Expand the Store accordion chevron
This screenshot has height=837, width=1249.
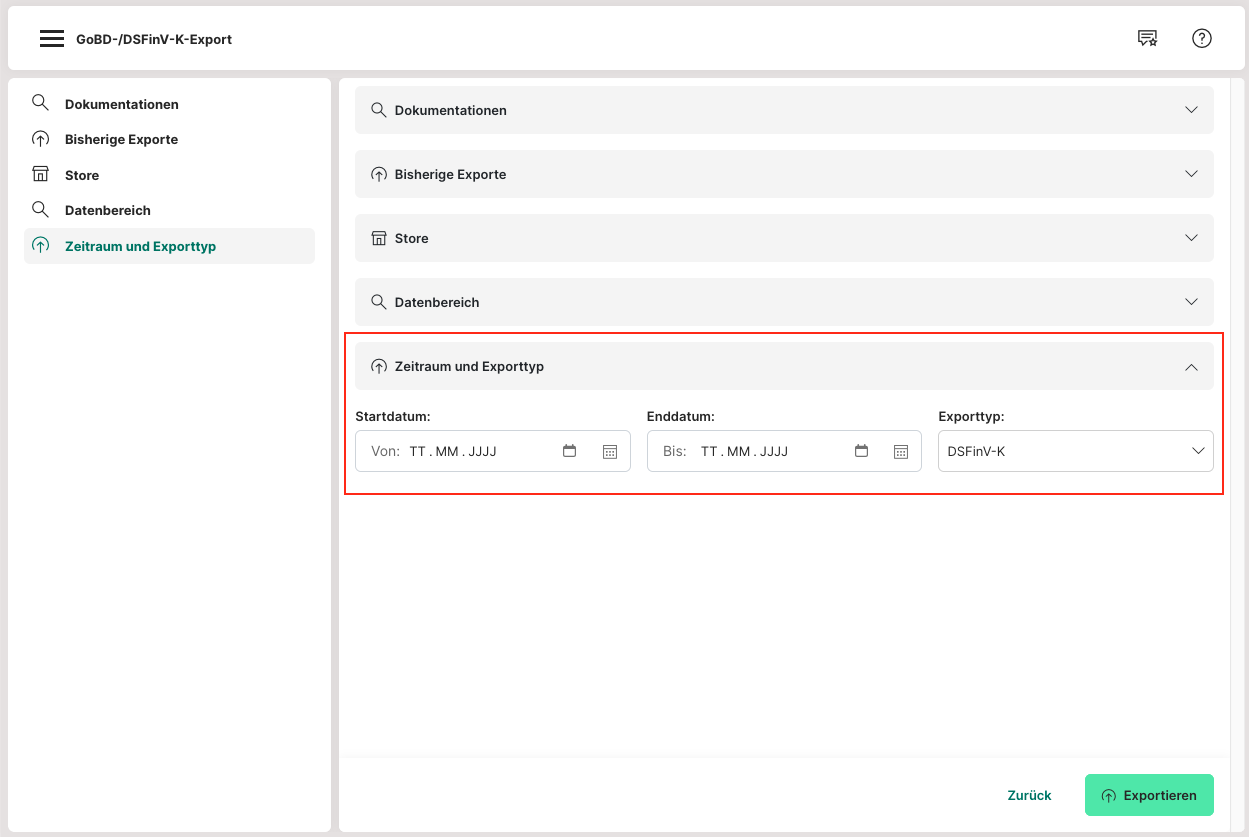(x=1191, y=238)
